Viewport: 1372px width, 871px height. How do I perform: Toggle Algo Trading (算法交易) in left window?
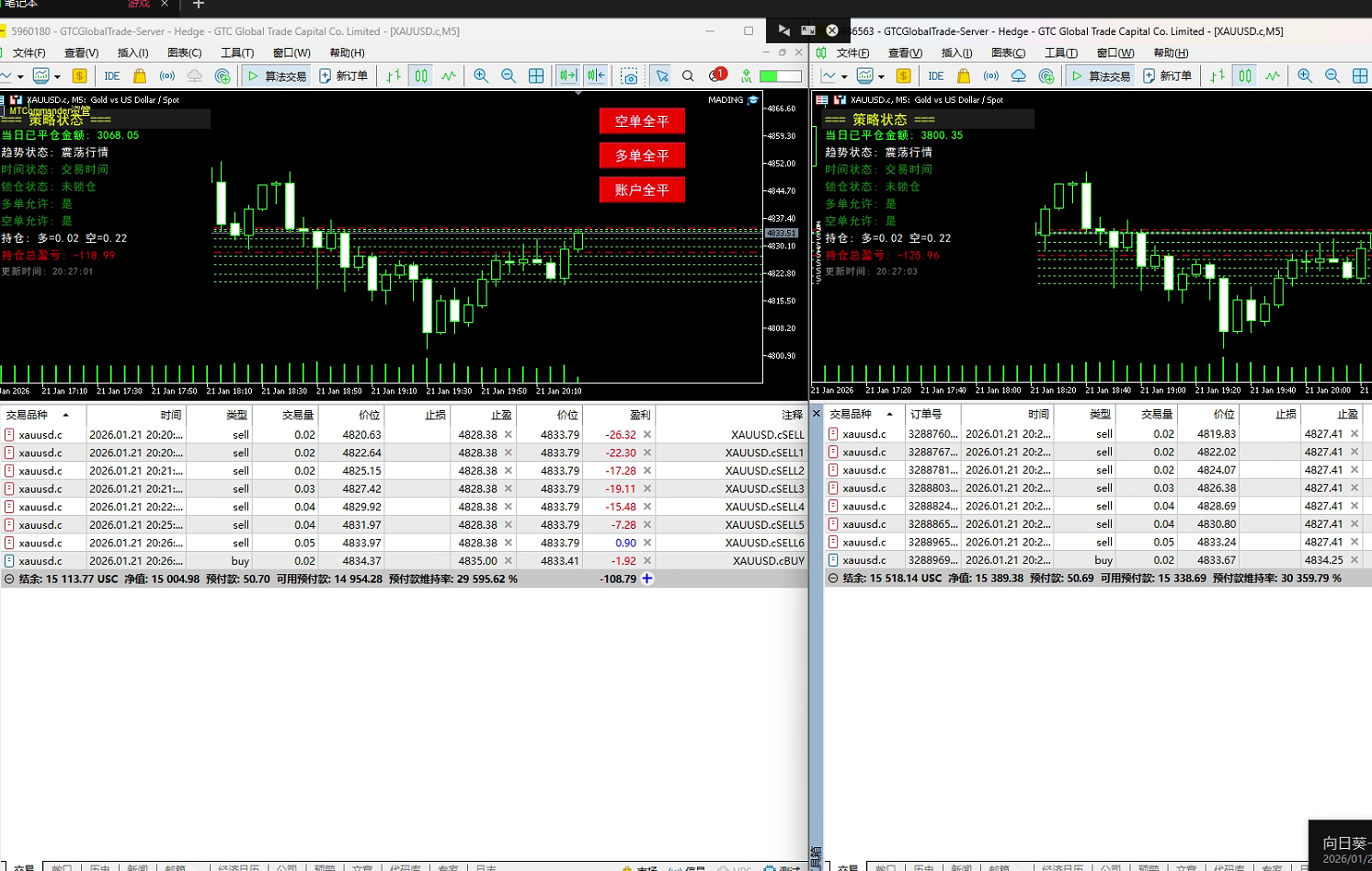(x=277, y=76)
